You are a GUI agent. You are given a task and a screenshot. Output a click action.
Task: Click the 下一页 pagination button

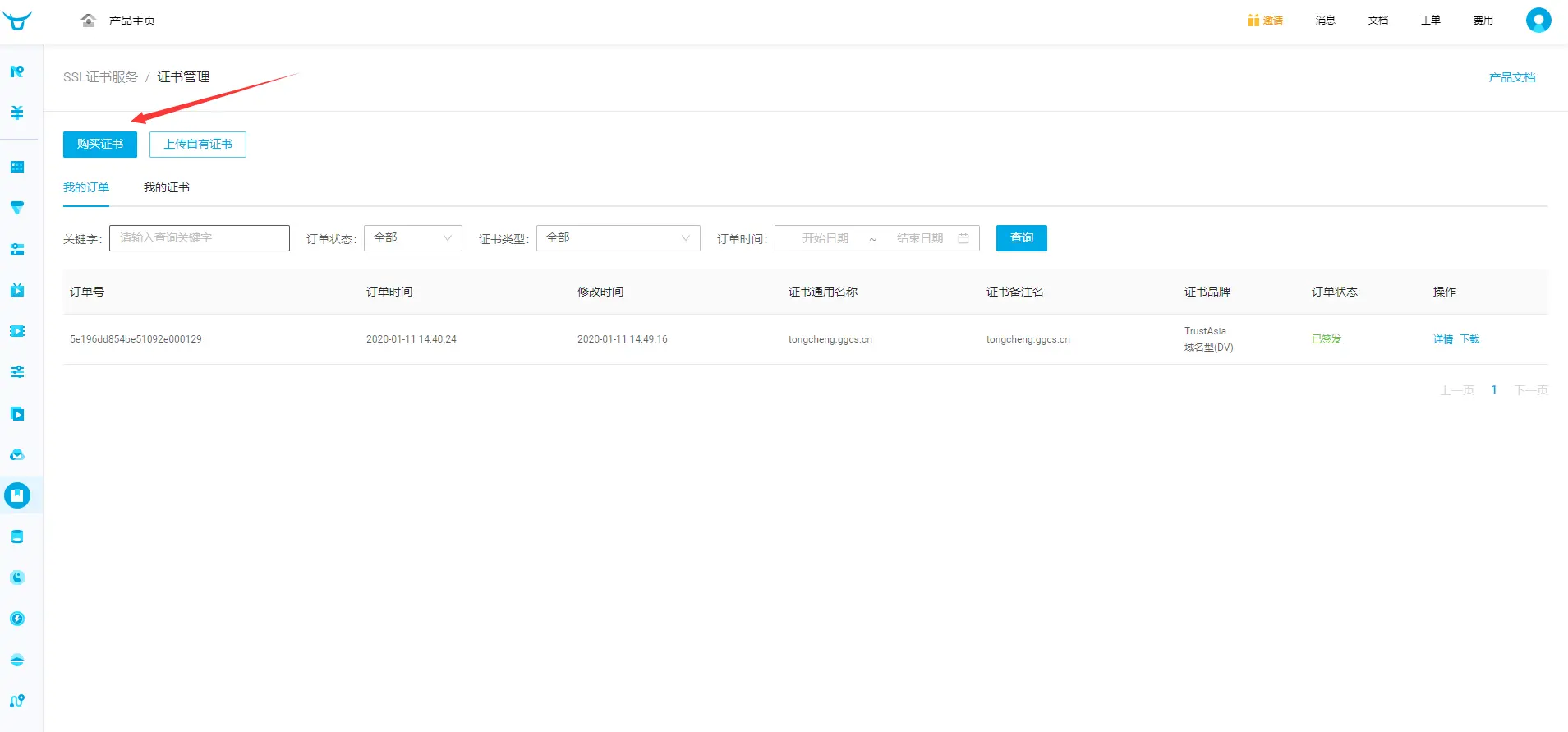point(1531,390)
